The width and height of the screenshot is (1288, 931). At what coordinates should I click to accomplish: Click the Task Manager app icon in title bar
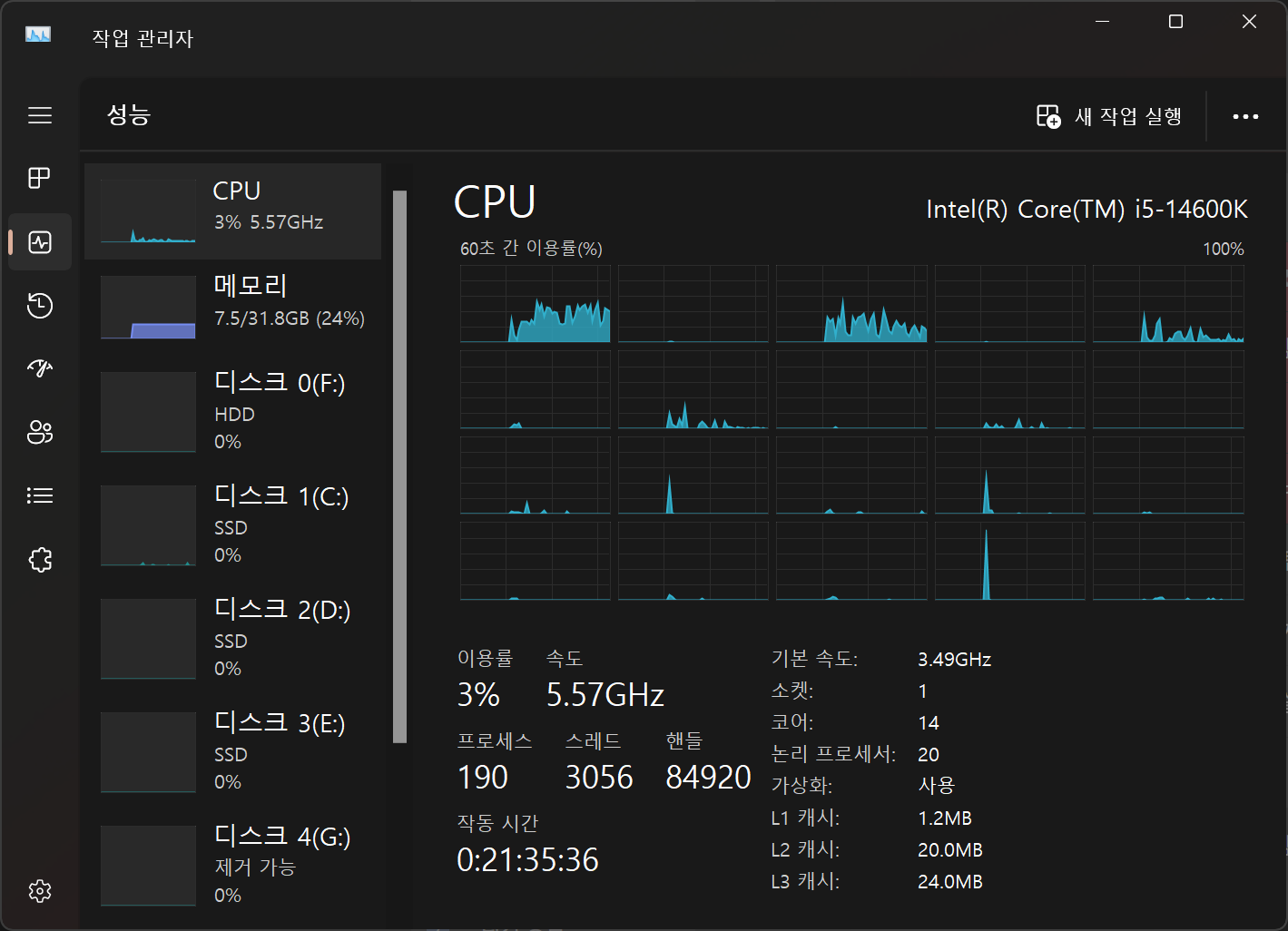click(x=38, y=35)
